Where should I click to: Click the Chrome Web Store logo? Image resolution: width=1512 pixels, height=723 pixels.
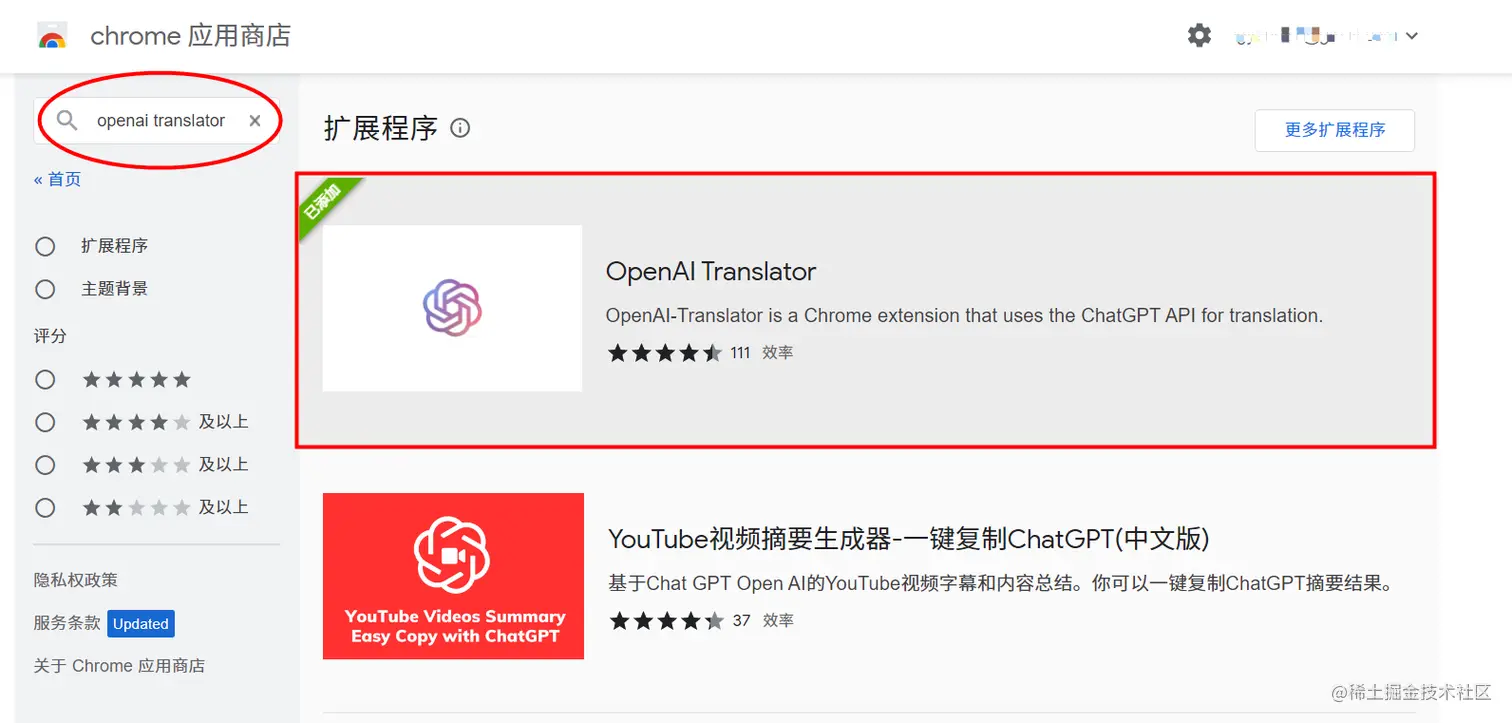[x=52, y=37]
